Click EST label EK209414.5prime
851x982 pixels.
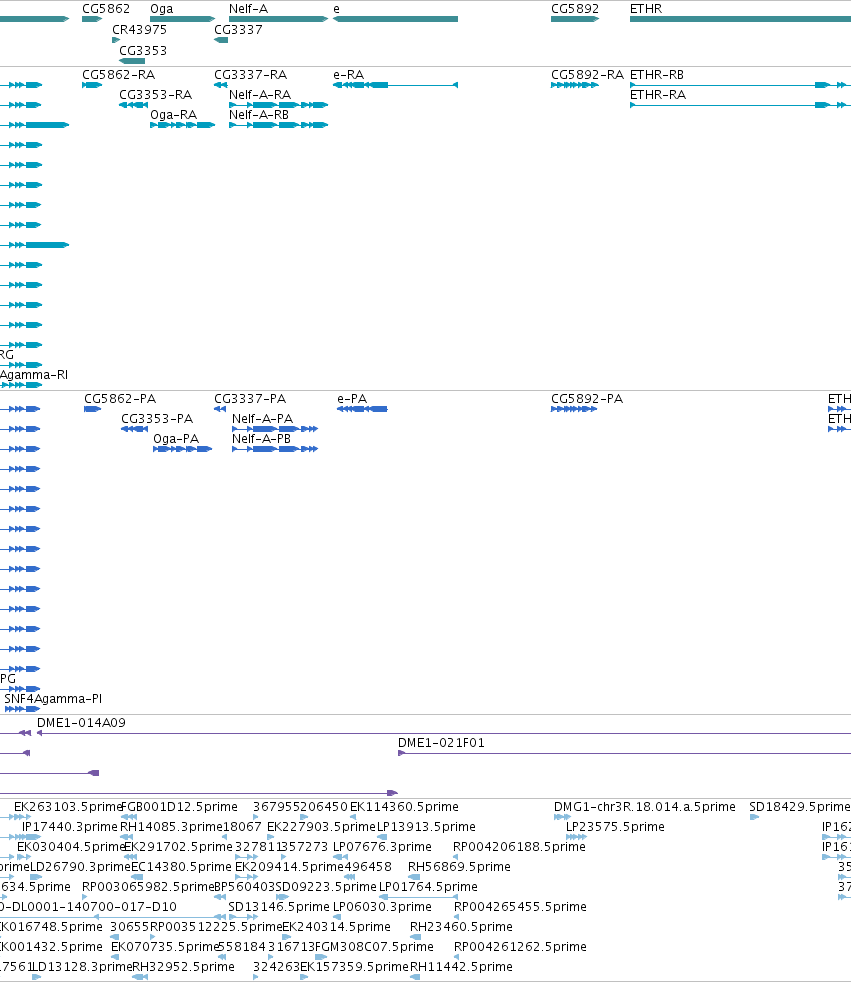coord(289,867)
